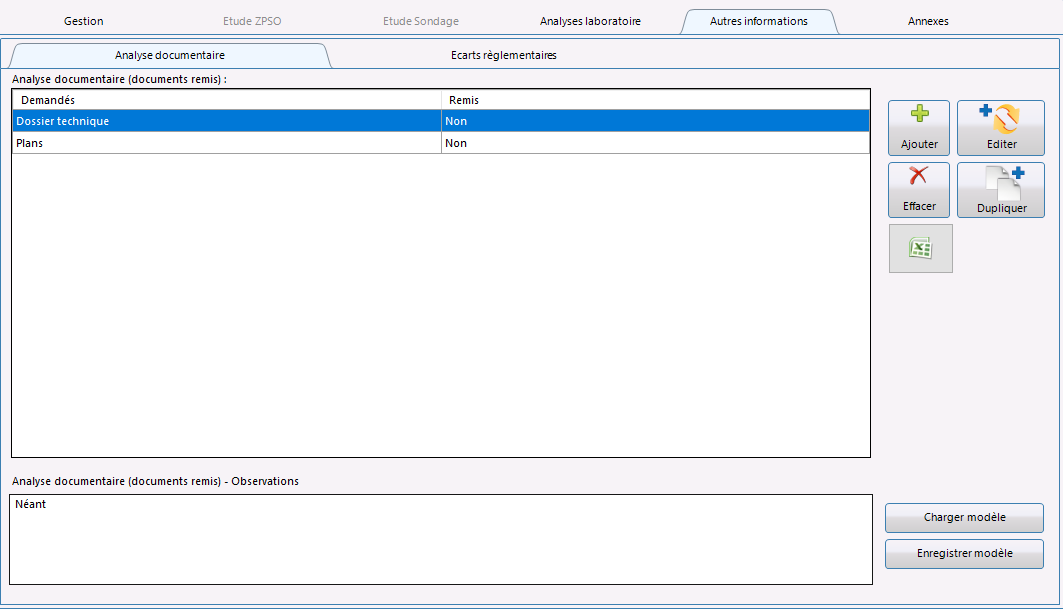This screenshot has height=609, width=1063.
Task: Click the Demandés column header
Action: point(227,100)
